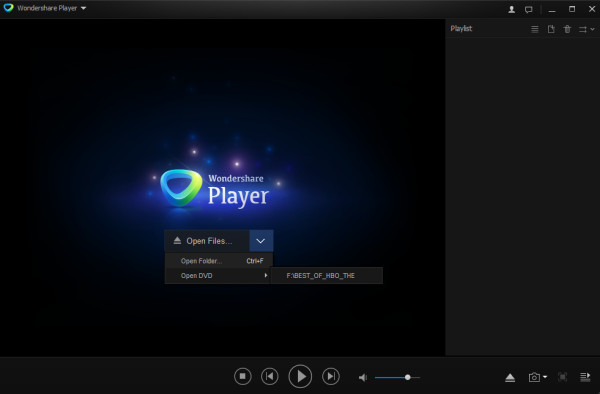Close the Wondershare Player window

click(x=592, y=9)
